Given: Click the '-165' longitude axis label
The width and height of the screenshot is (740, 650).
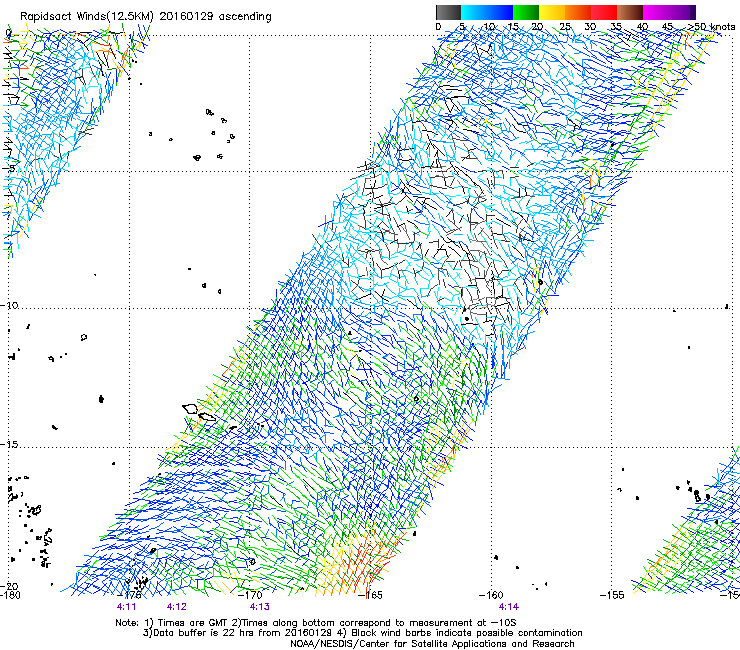Looking at the screenshot, I should point(371,595).
